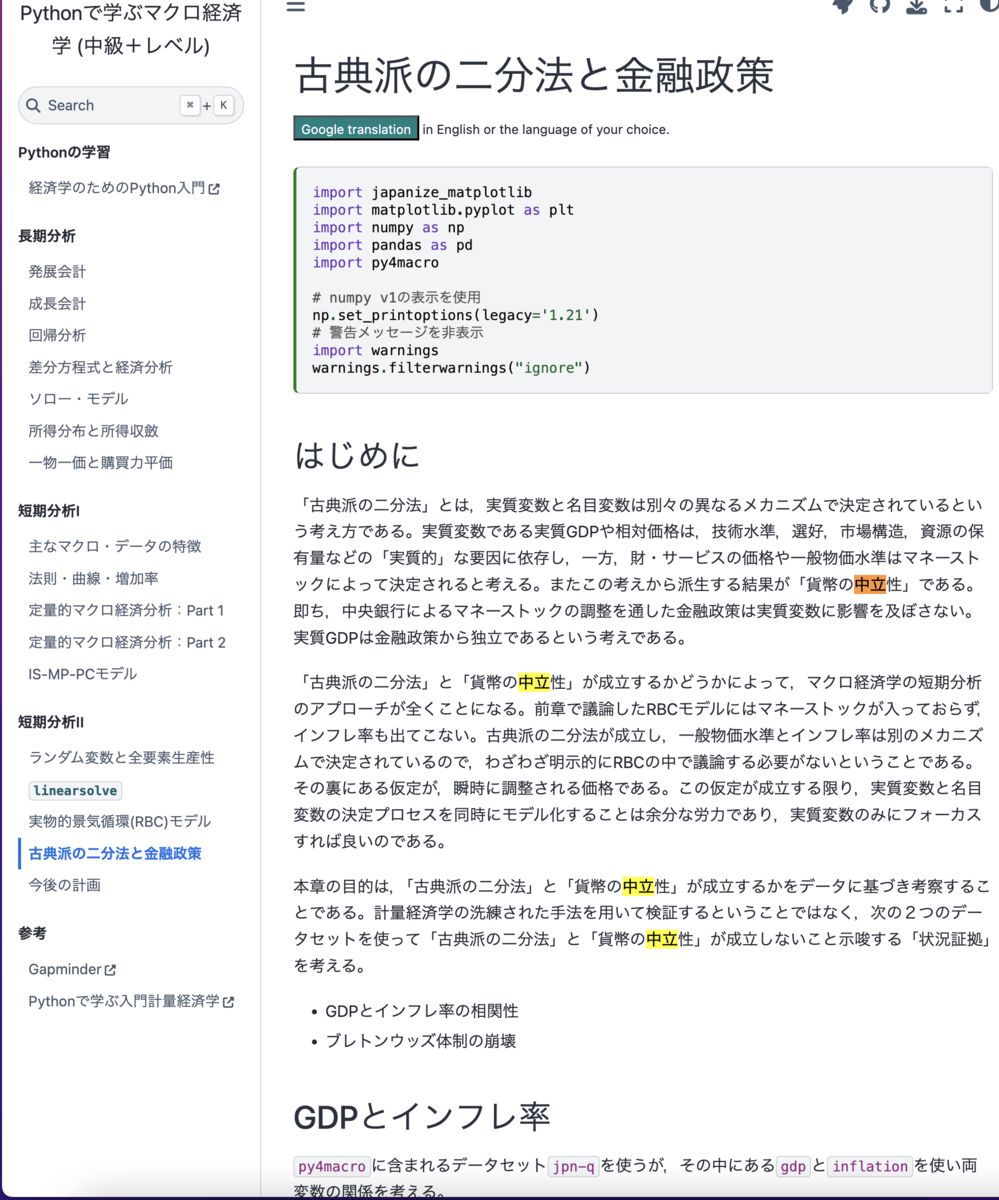The width and height of the screenshot is (999, 1200).
Task: Click the 長期分析 section caption
Action: (x=46, y=236)
